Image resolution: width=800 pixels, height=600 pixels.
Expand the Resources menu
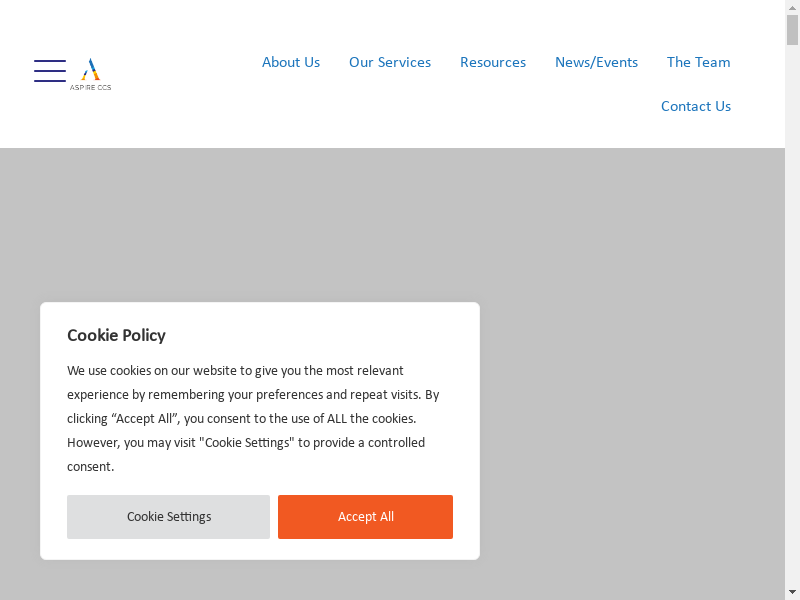tap(493, 62)
